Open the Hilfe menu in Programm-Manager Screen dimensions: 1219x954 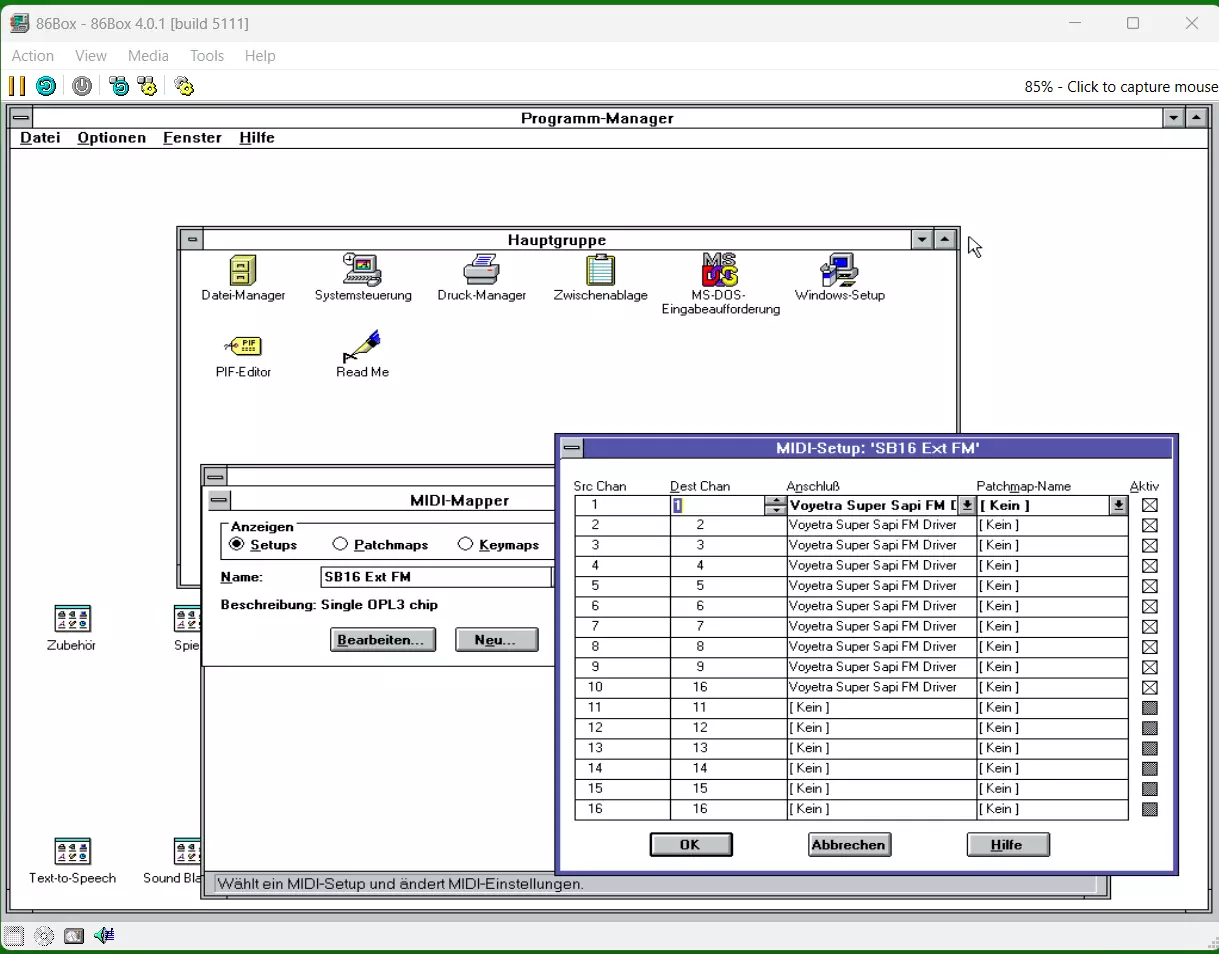(257, 138)
